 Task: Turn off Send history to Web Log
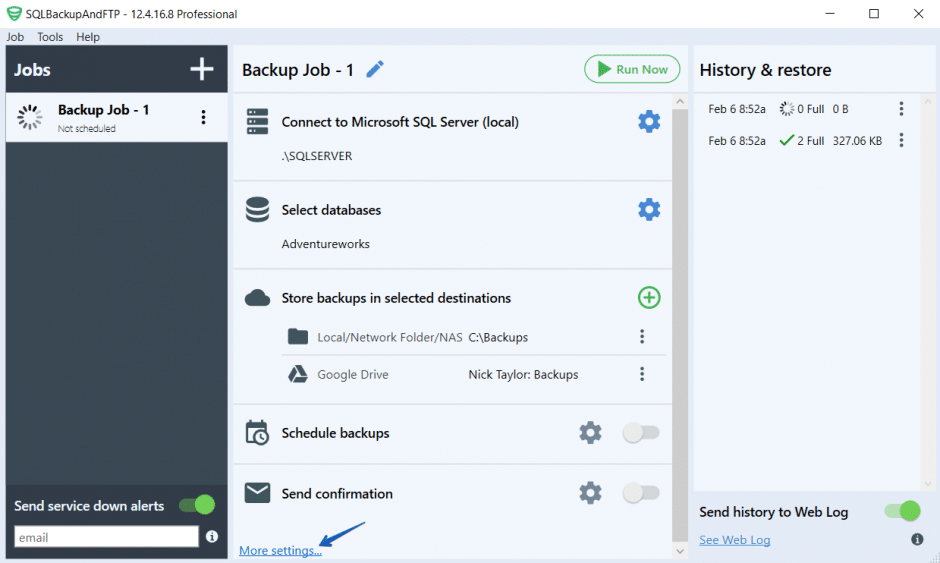pyautogui.click(x=902, y=511)
